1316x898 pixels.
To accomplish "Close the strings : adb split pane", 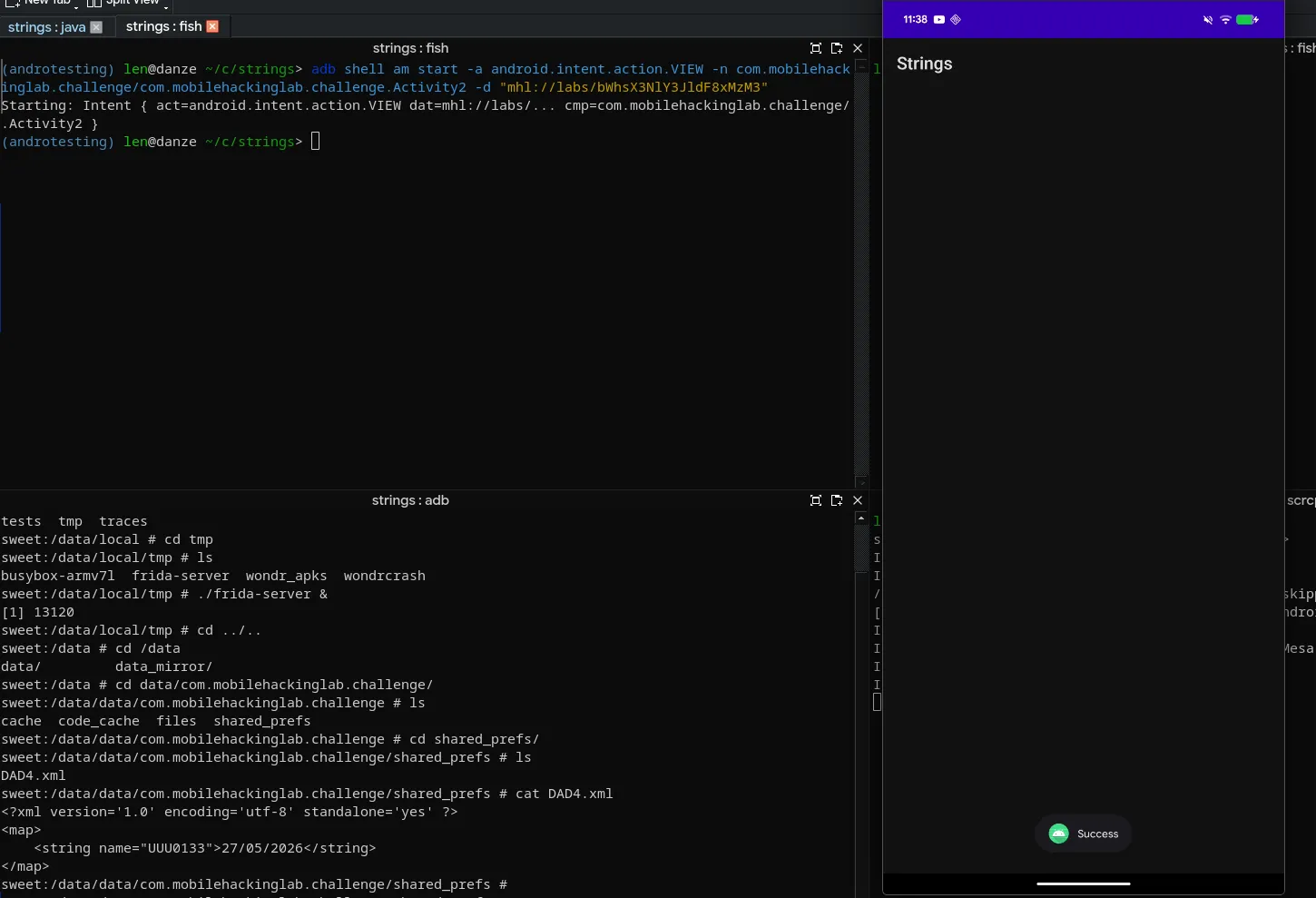I will [x=858, y=500].
